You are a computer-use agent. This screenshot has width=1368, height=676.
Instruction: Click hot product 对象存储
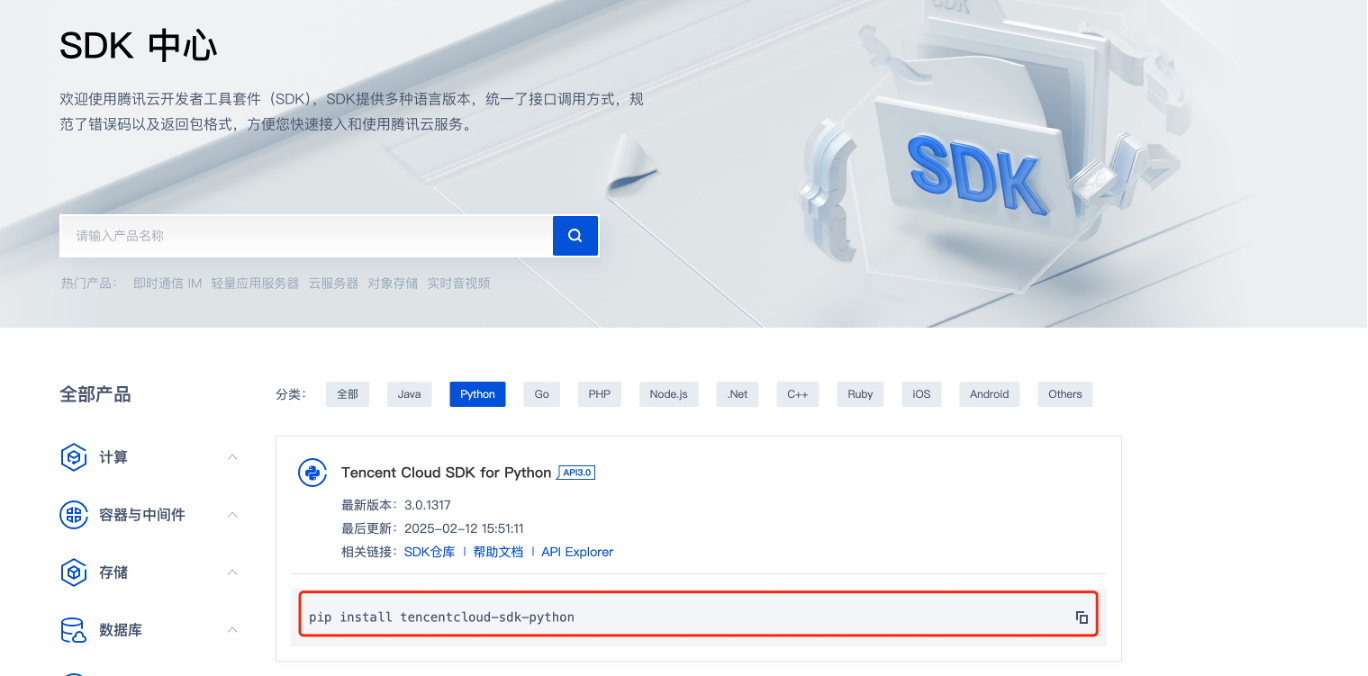click(x=393, y=283)
